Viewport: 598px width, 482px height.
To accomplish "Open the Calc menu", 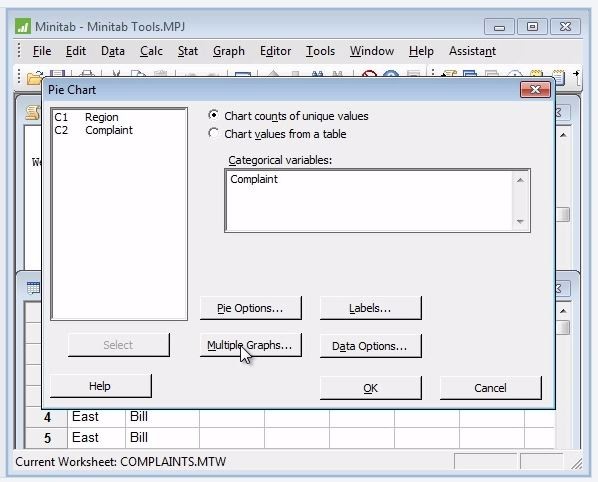I will (x=151, y=51).
